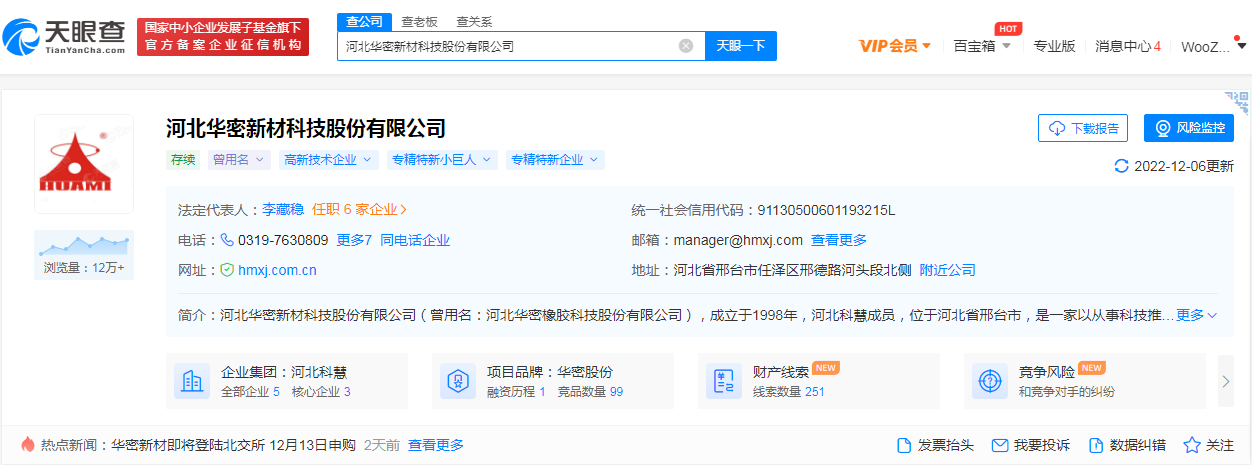This screenshot has width=1252, height=465.
Task: Open the 企业集团：河北科慧 card
Action: [x=287, y=381]
